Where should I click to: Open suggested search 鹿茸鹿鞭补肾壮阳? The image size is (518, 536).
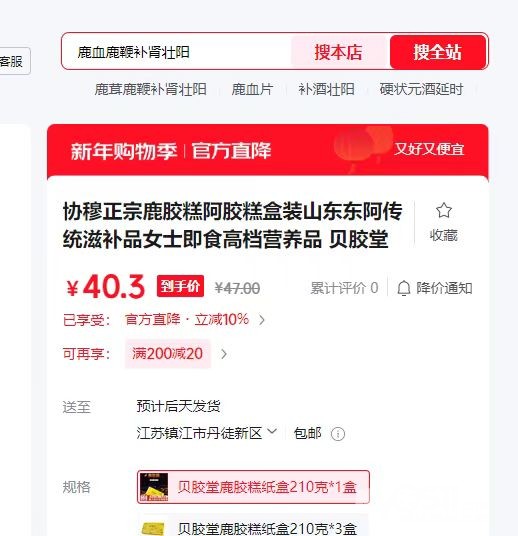(150, 90)
